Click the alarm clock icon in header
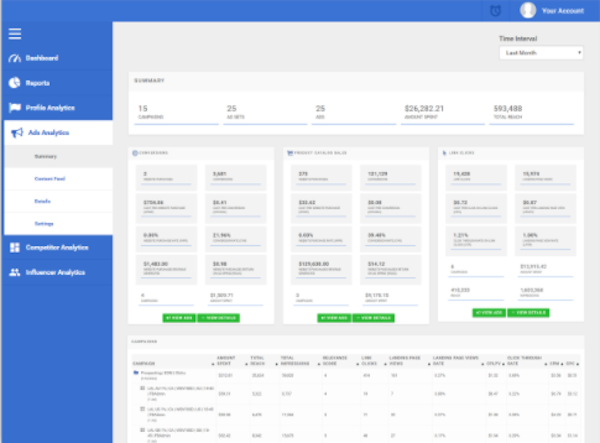600x443 pixels. (497, 11)
